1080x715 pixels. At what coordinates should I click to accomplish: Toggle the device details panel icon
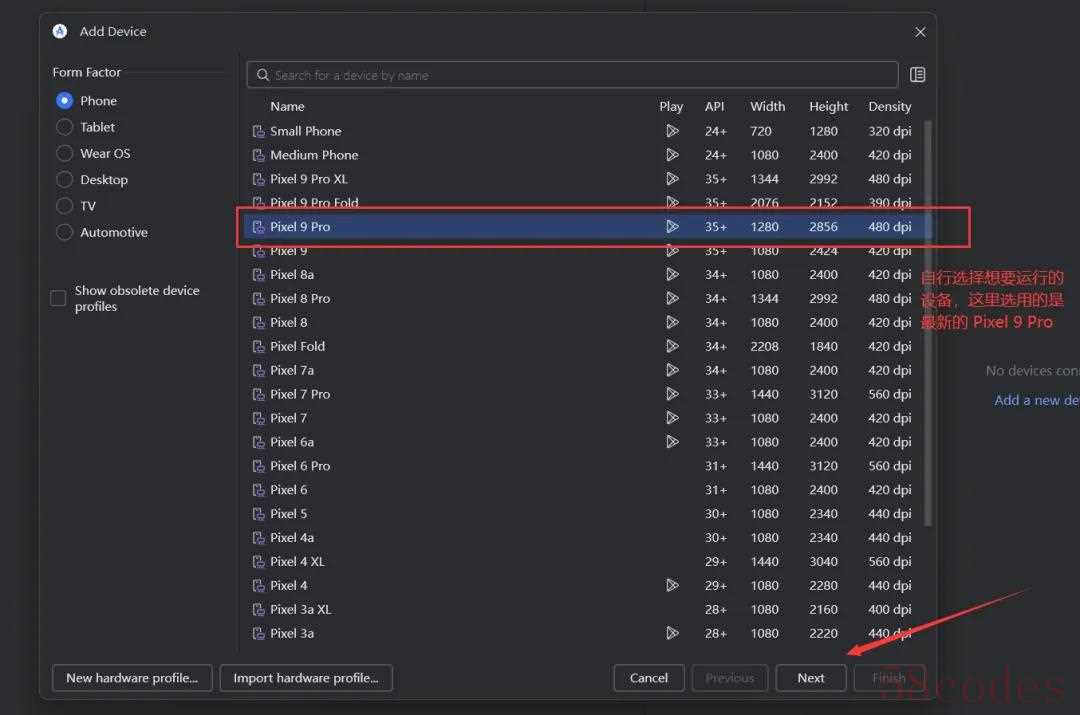pyautogui.click(x=917, y=74)
